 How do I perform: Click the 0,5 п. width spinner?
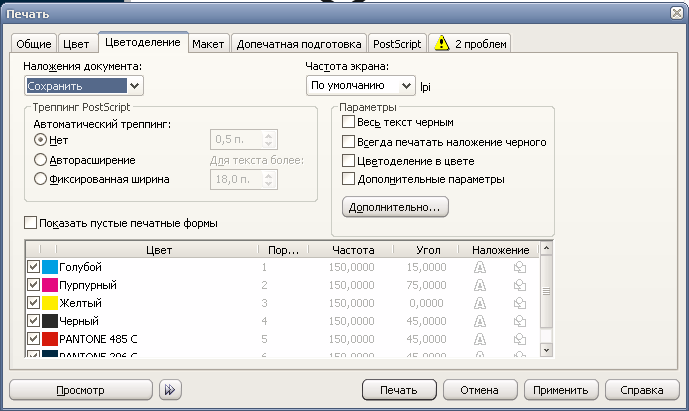(x=268, y=140)
